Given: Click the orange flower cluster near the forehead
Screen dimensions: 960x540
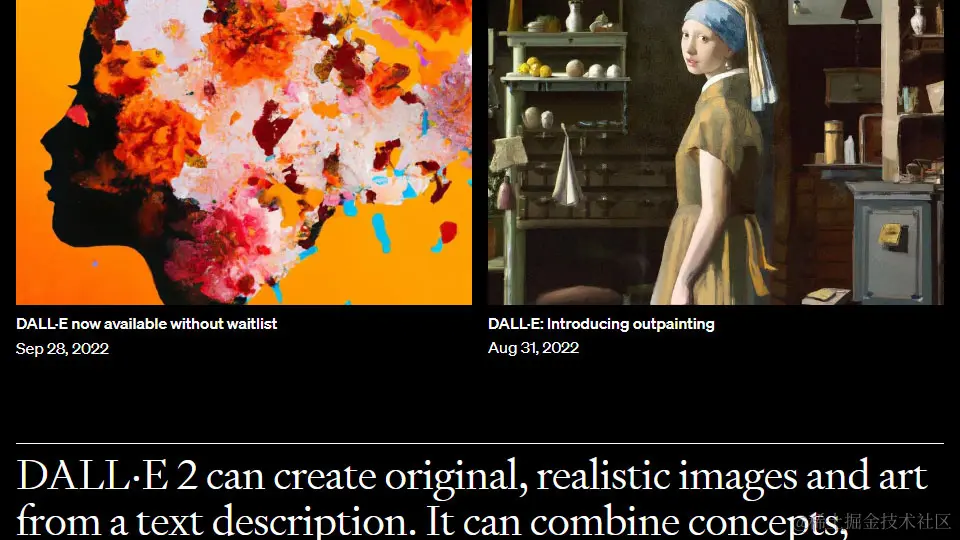Looking at the screenshot, I should click(x=158, y=138).
